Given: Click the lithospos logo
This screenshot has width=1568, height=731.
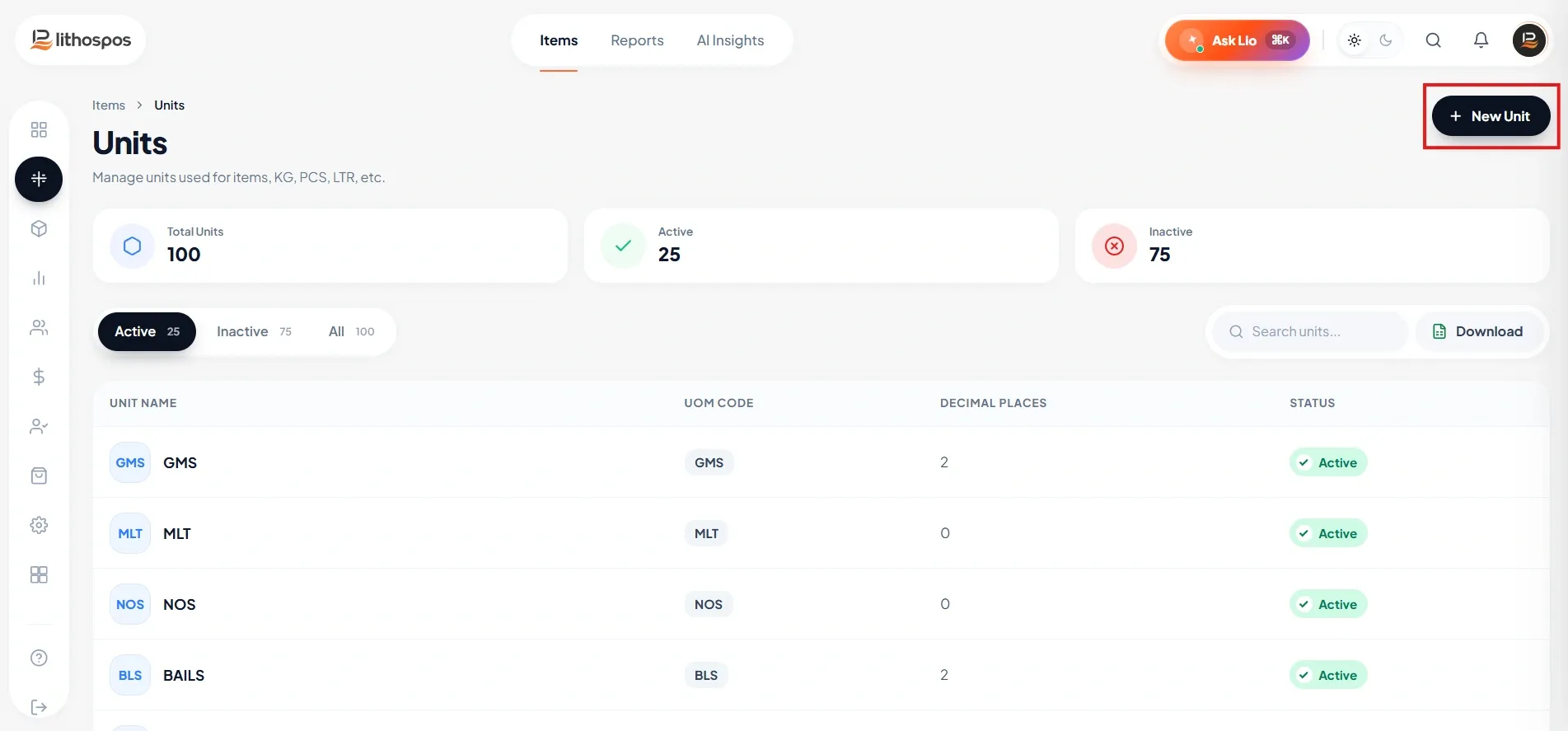Looking at the screenshot, I should [x=81, y=40].
